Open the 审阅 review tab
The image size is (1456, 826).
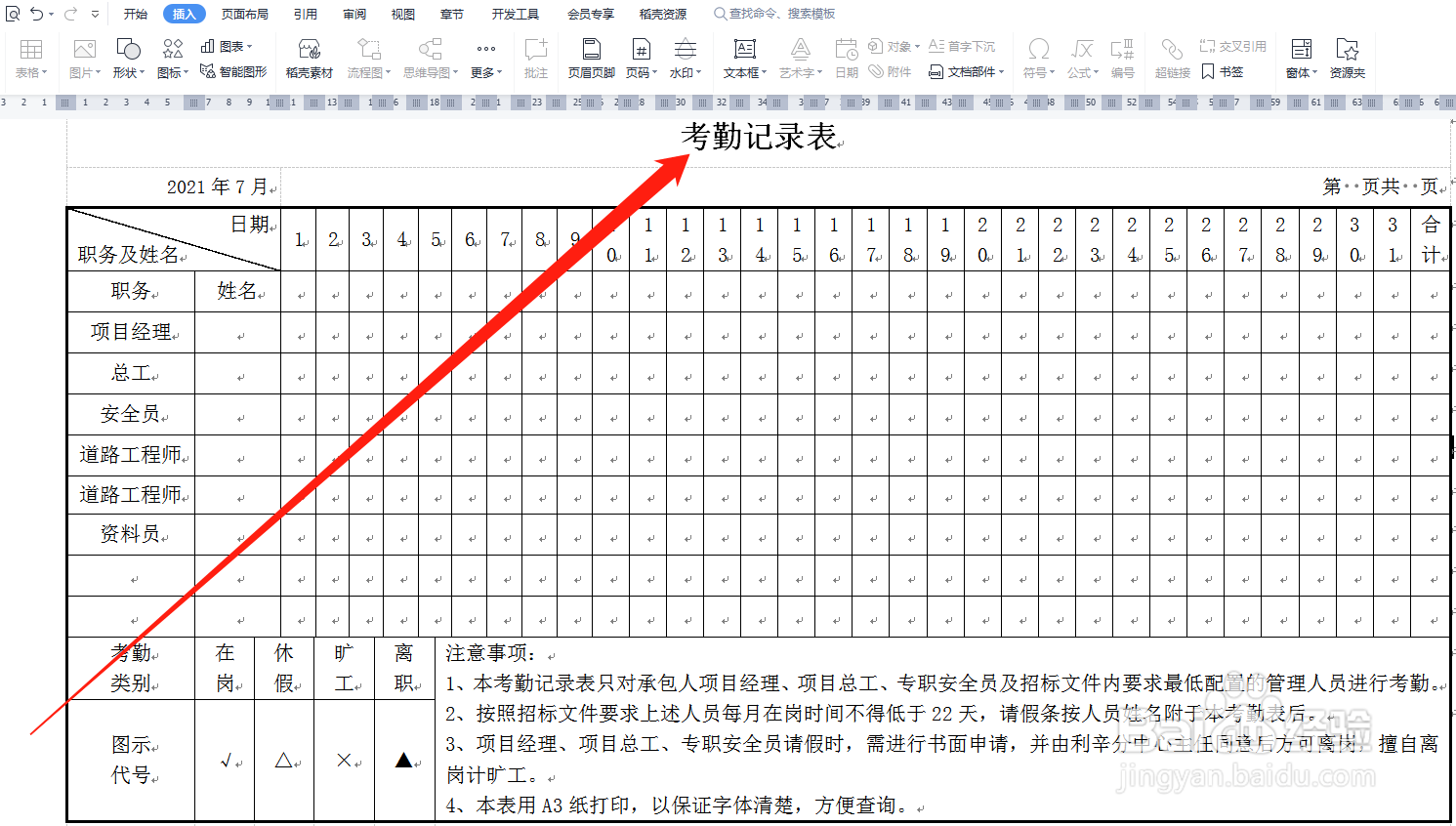pos(354,14)
